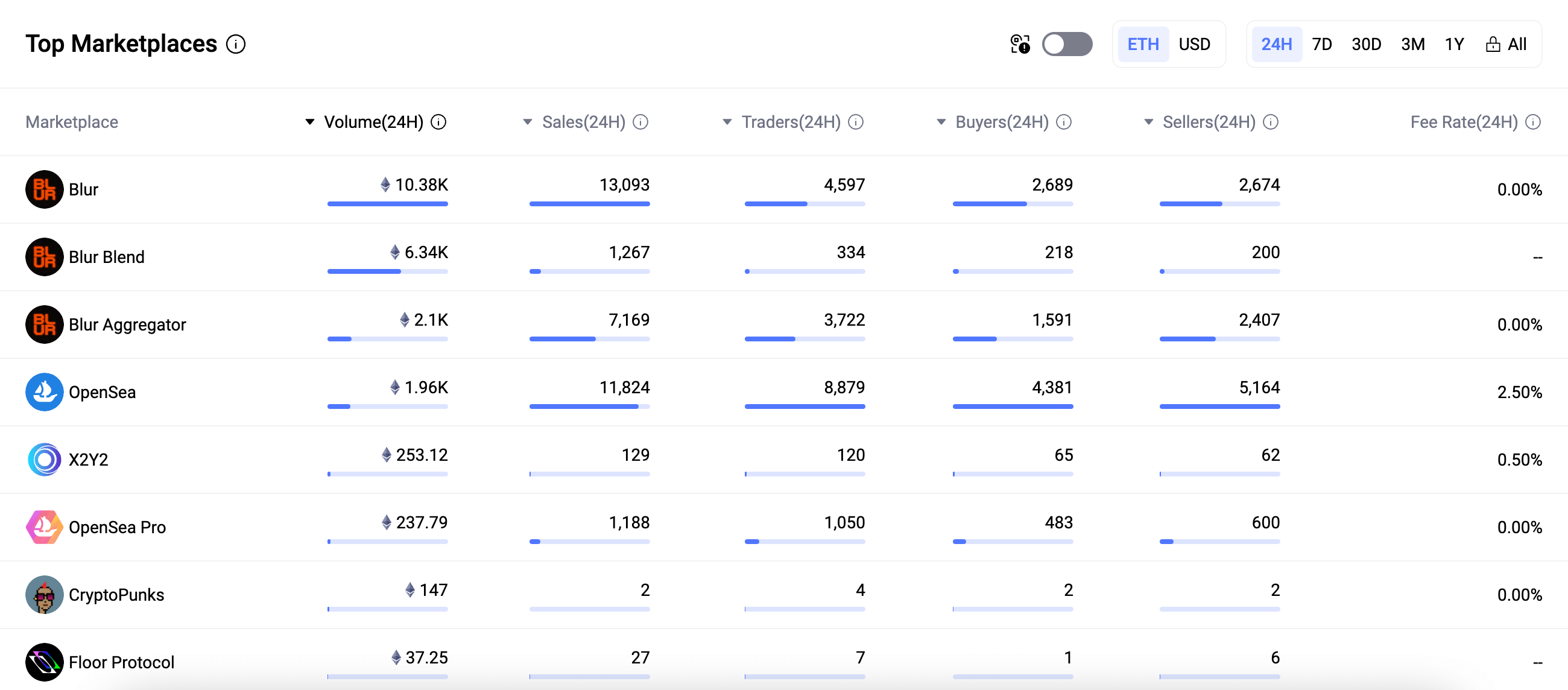Click the Fee Rate(24H) column header
Image resolution: width=1568 pixels, height=690 pixels.
(1464, 122)
